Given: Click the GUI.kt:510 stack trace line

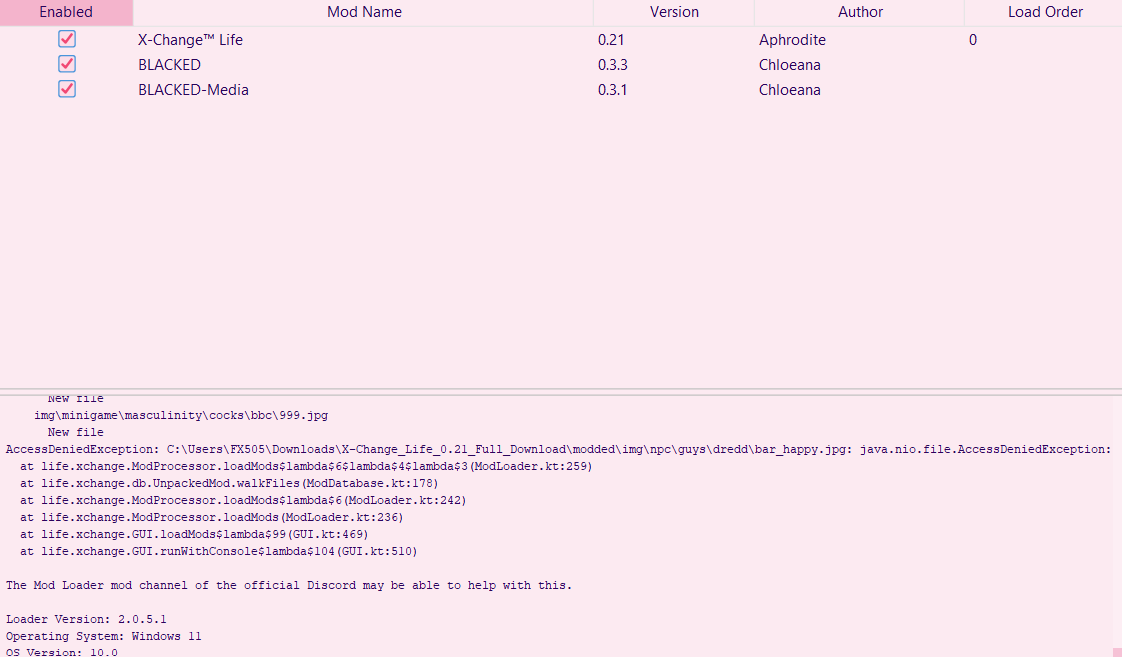Looking at the screenshot, I should click(x=218, y=552).
